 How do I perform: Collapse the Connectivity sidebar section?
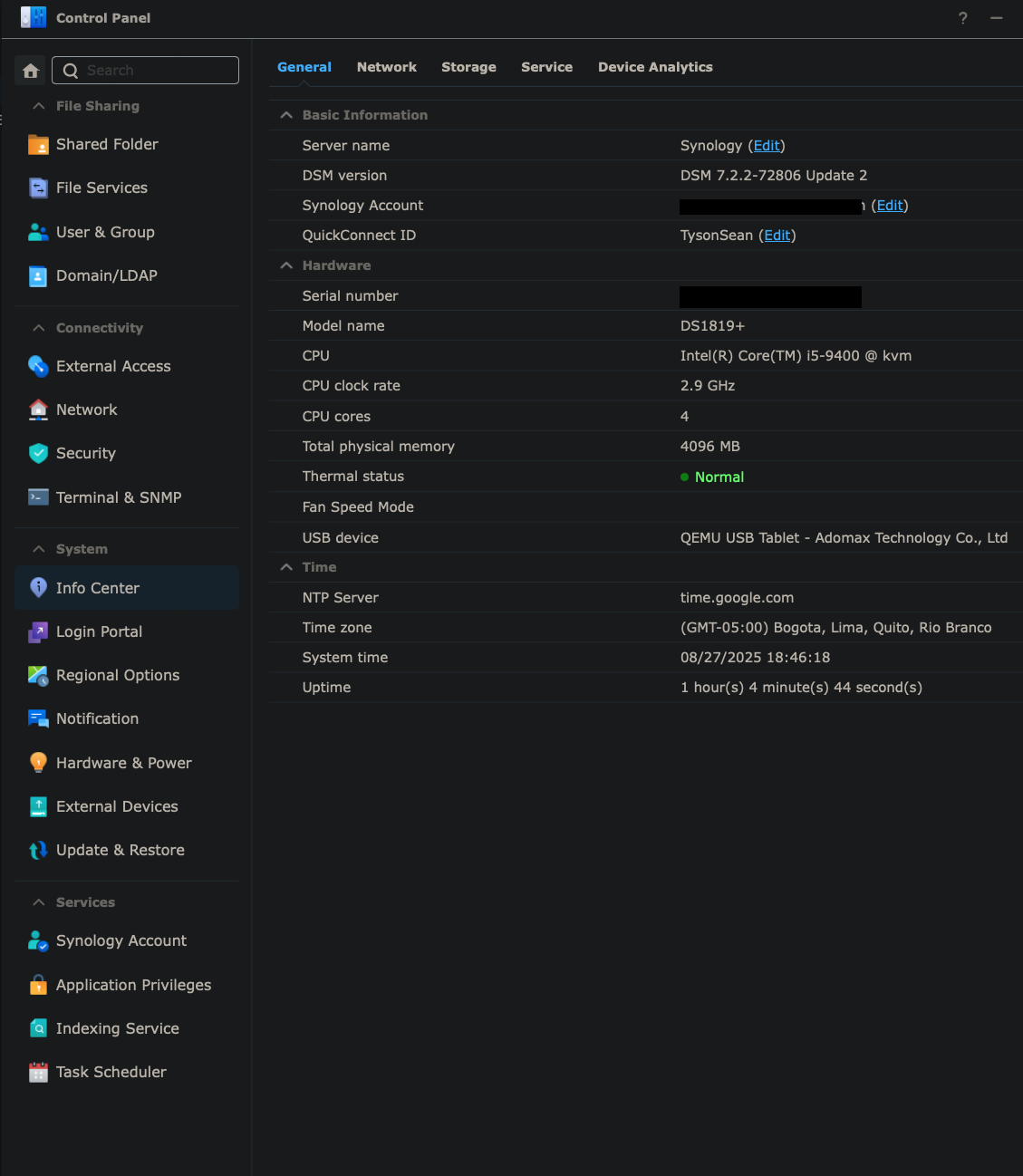click(39, 328)
